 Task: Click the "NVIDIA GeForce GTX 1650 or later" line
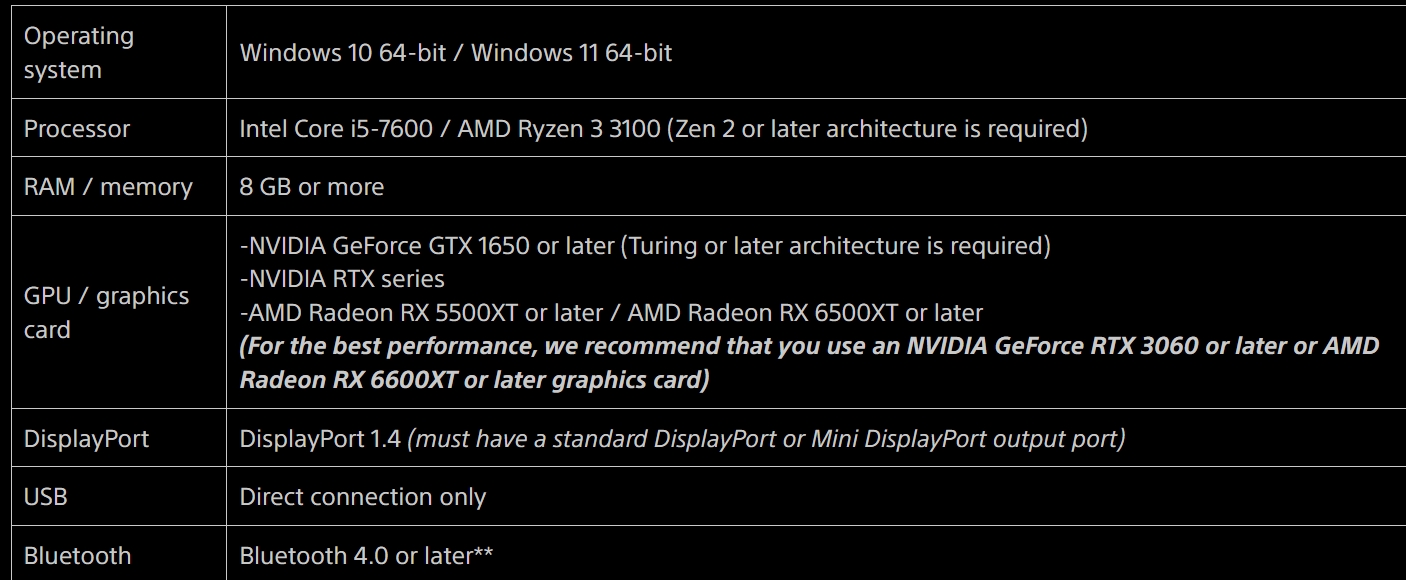pos(426,245)
